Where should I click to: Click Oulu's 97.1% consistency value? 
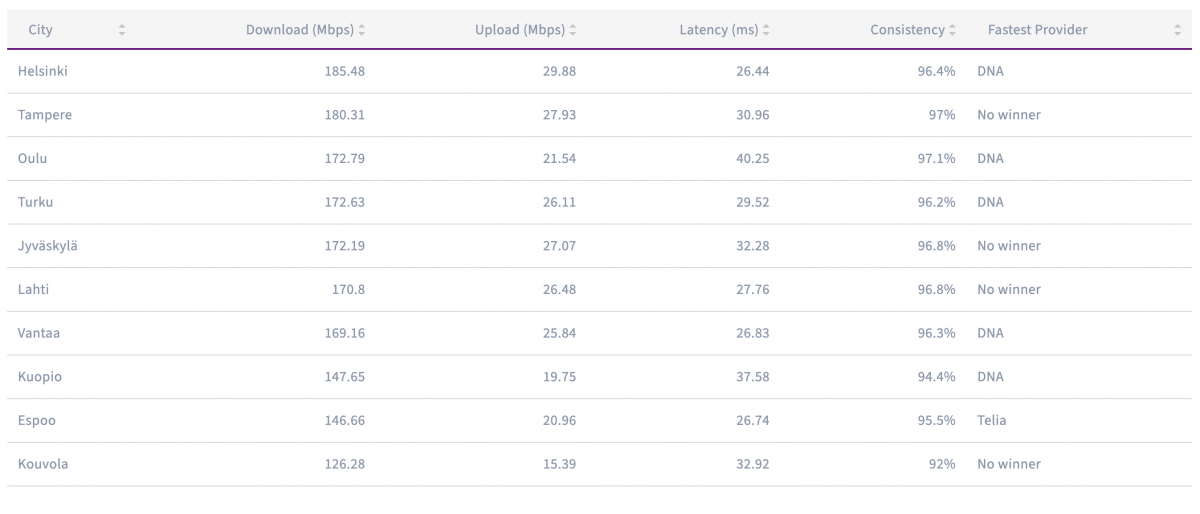click(x=936, y=159)
